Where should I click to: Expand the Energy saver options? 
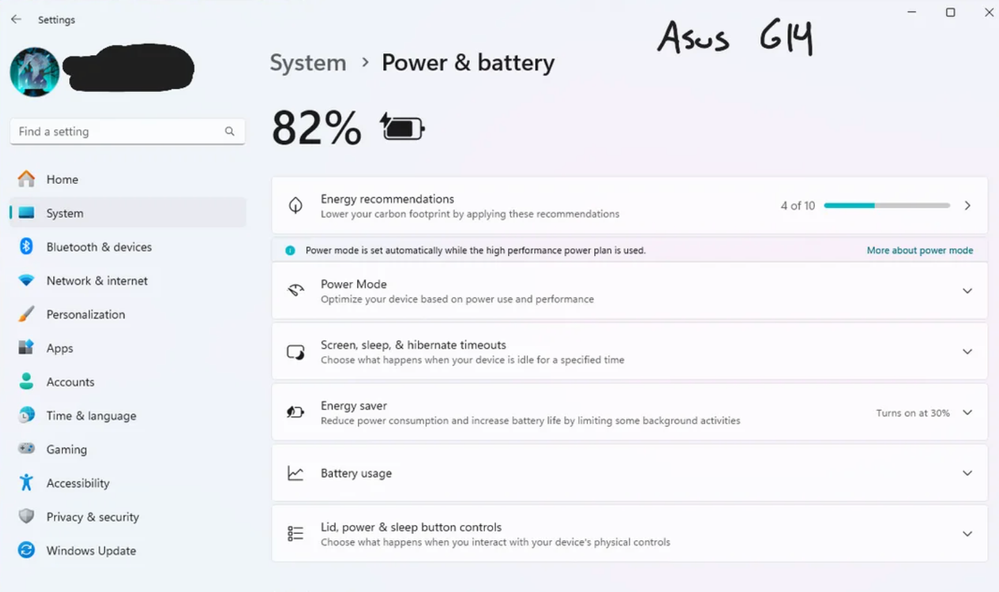coord(966,412)
